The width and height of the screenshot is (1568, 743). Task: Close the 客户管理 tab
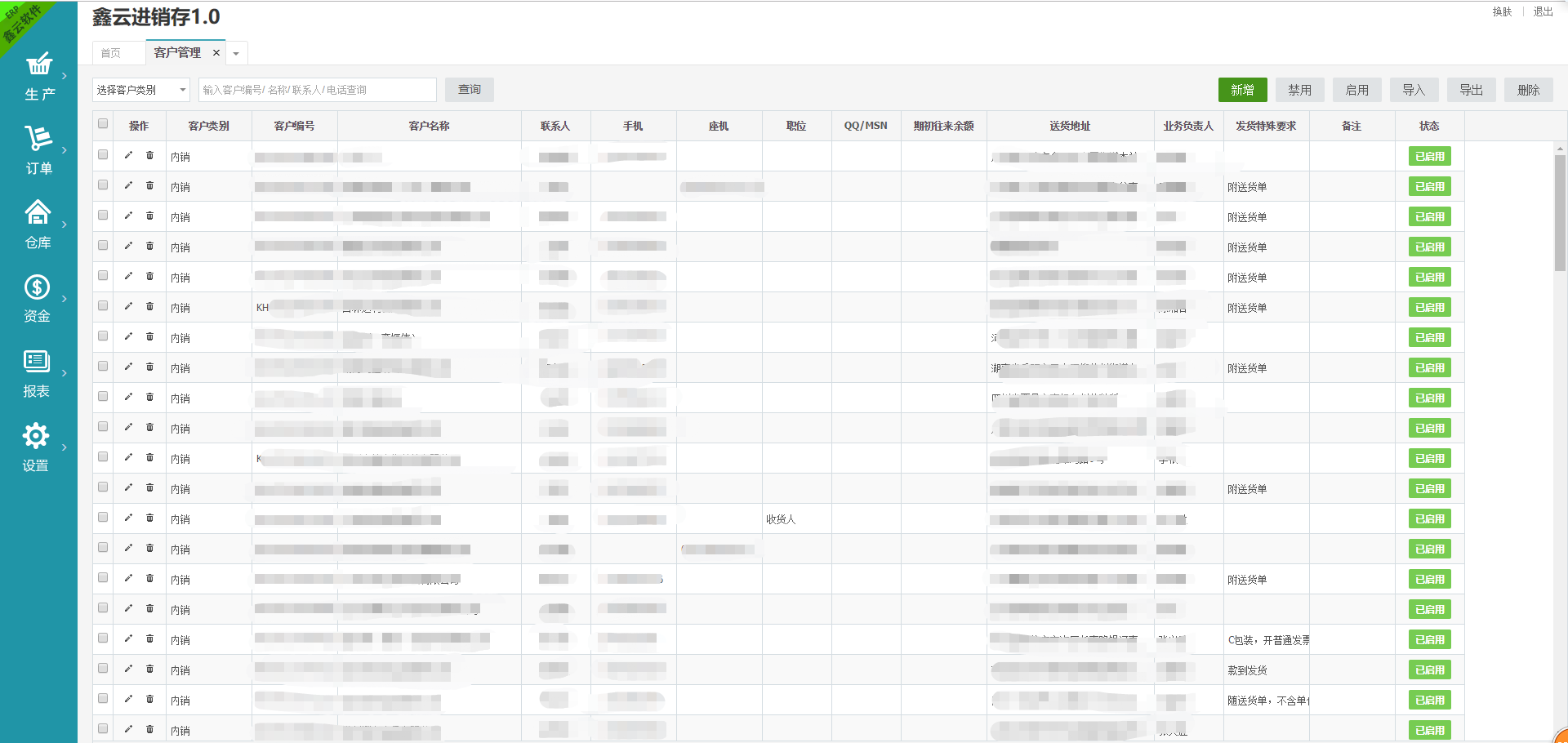tap(216, 53)
